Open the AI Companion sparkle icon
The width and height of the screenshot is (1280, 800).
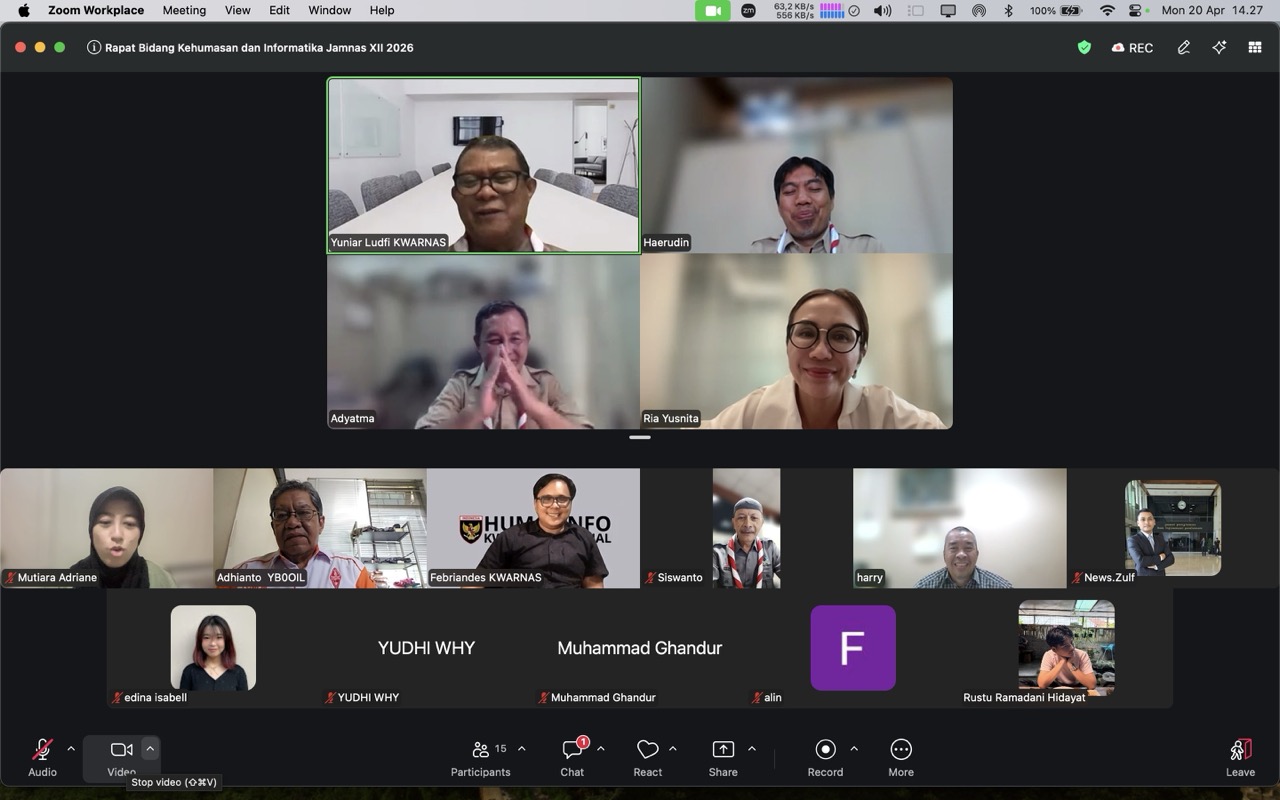[1219, 47]
